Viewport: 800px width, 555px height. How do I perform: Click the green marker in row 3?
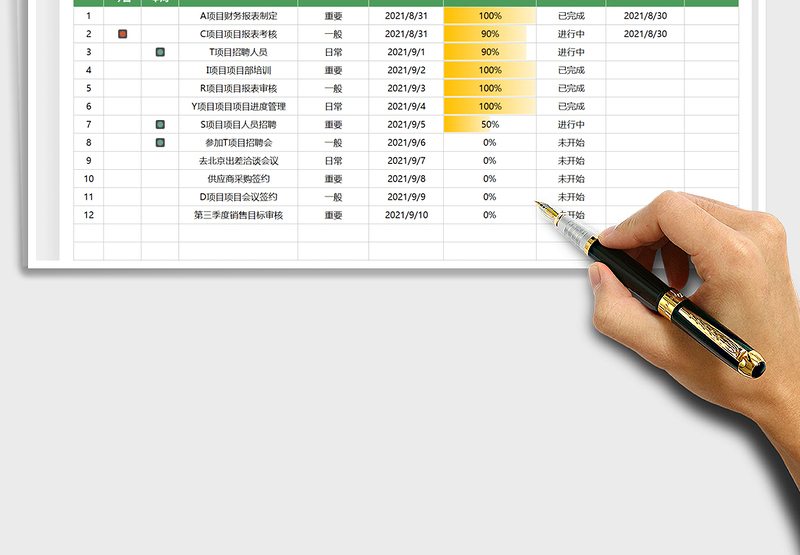pyautogui.click(x=160, y=52)
